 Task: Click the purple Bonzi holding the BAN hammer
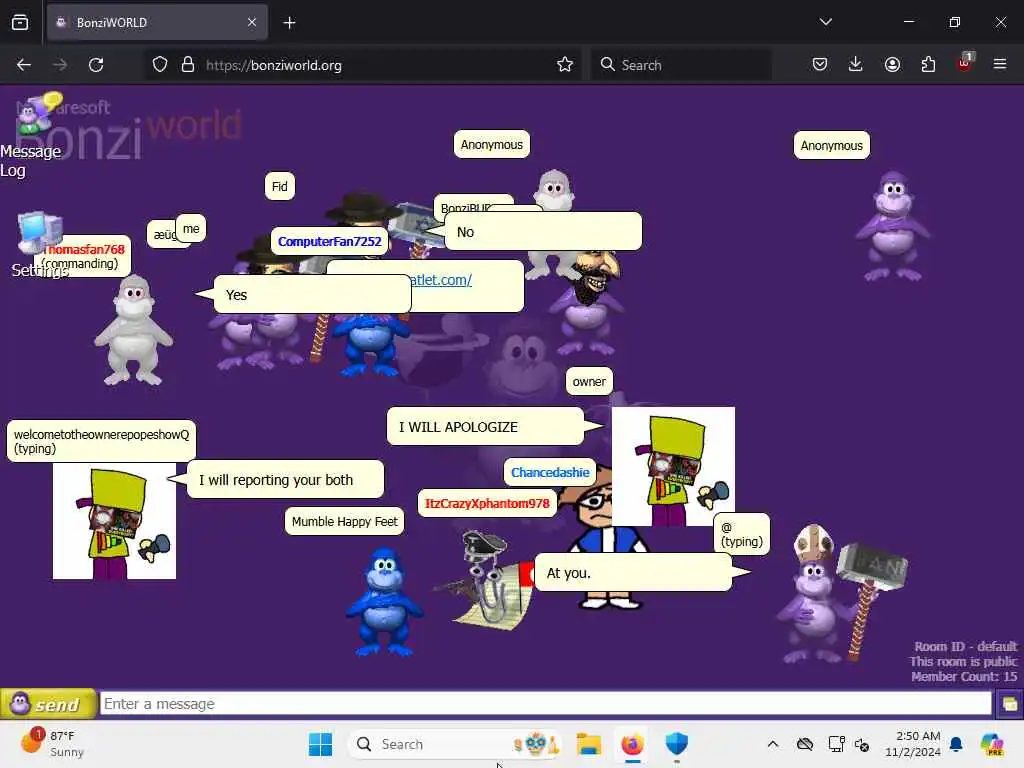click(x=842, y=594)
